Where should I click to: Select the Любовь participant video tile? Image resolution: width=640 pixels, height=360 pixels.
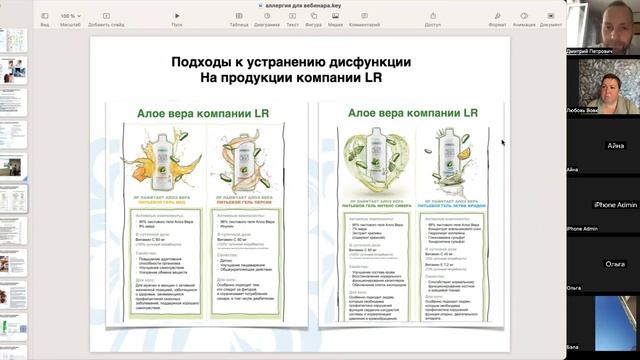click(603, 87)
